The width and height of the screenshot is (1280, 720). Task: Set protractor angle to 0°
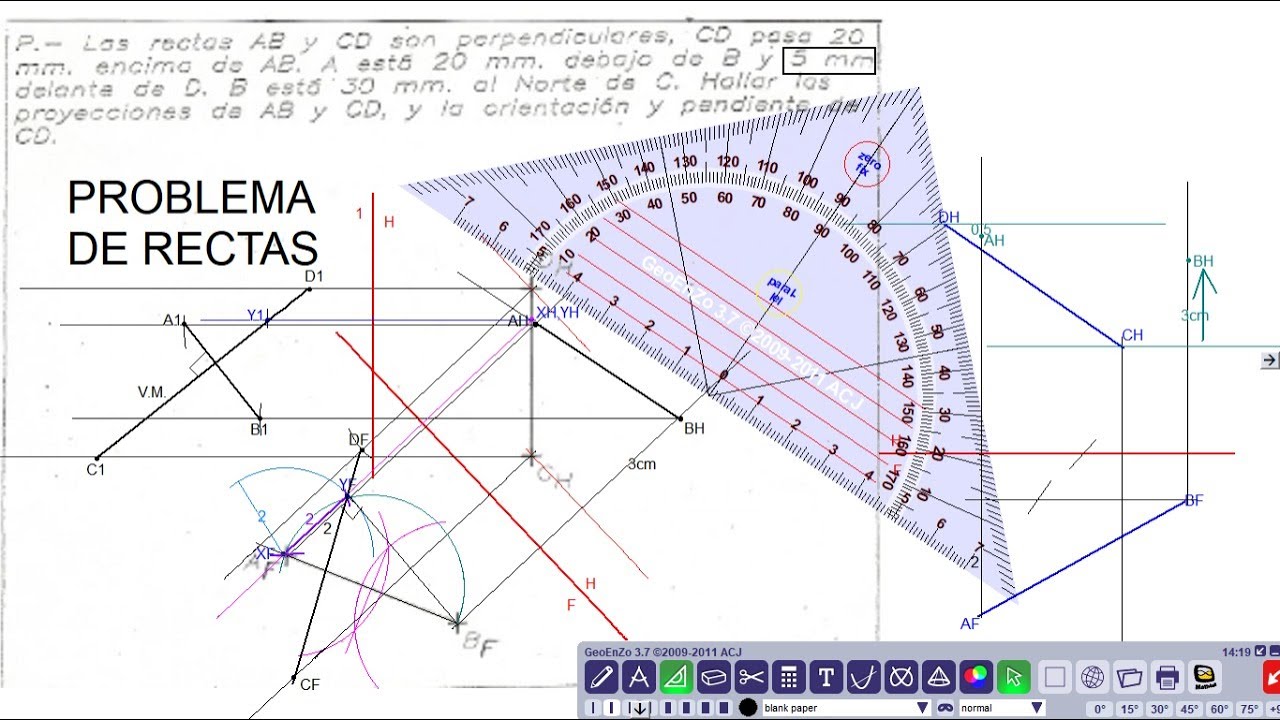[x=1100, y=709]
